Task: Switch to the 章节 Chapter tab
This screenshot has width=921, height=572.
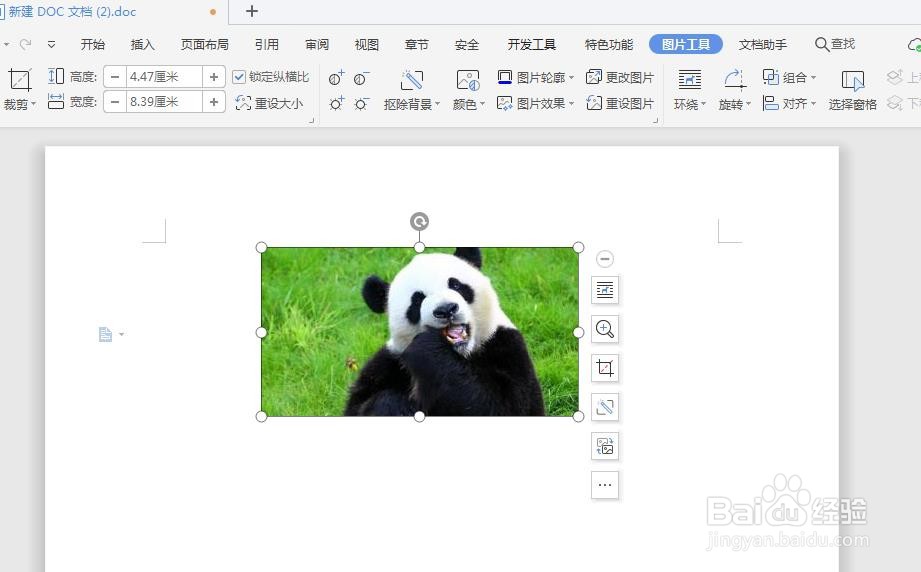Action: (x=416, y=44)
